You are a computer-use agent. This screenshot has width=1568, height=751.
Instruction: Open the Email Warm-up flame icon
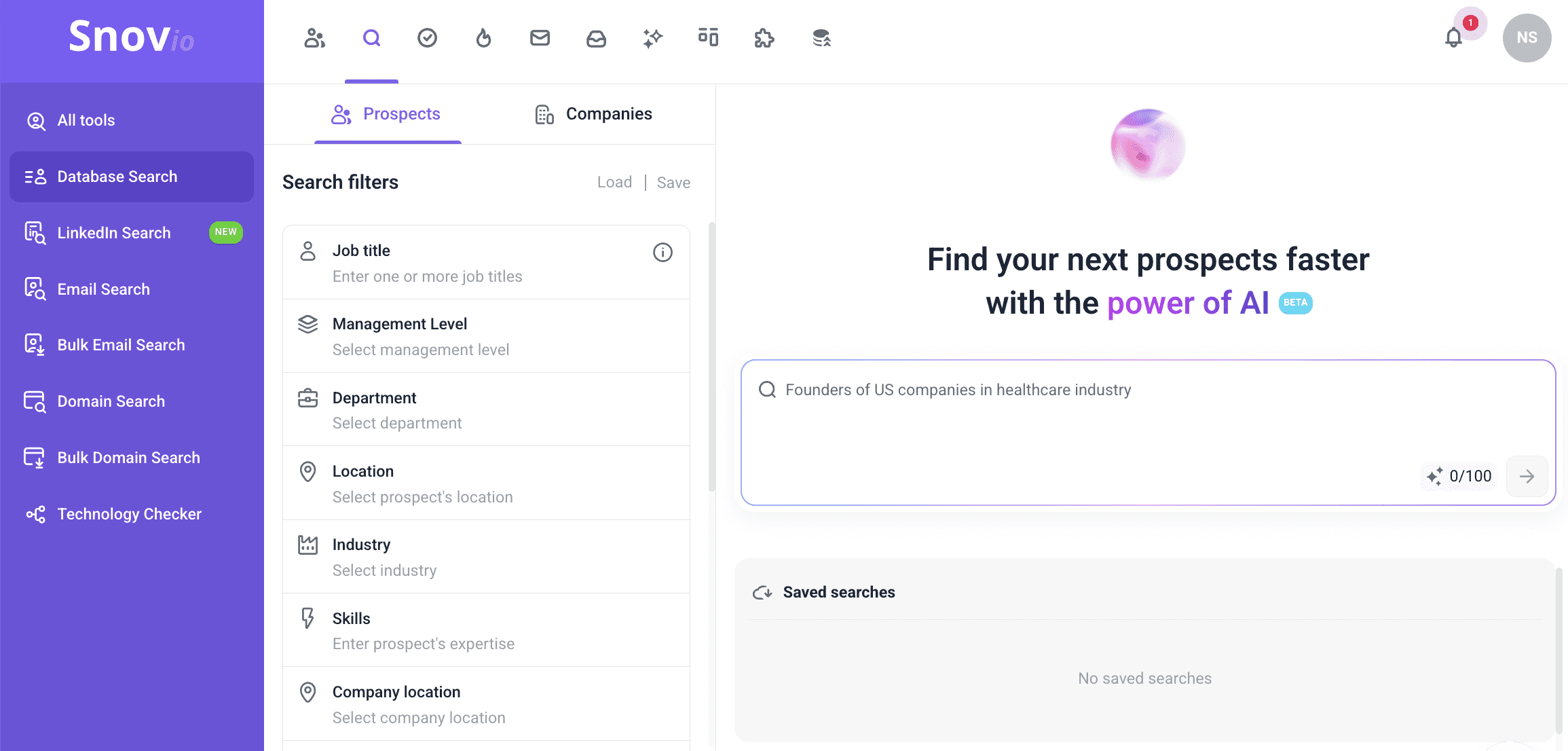[483, 38]
